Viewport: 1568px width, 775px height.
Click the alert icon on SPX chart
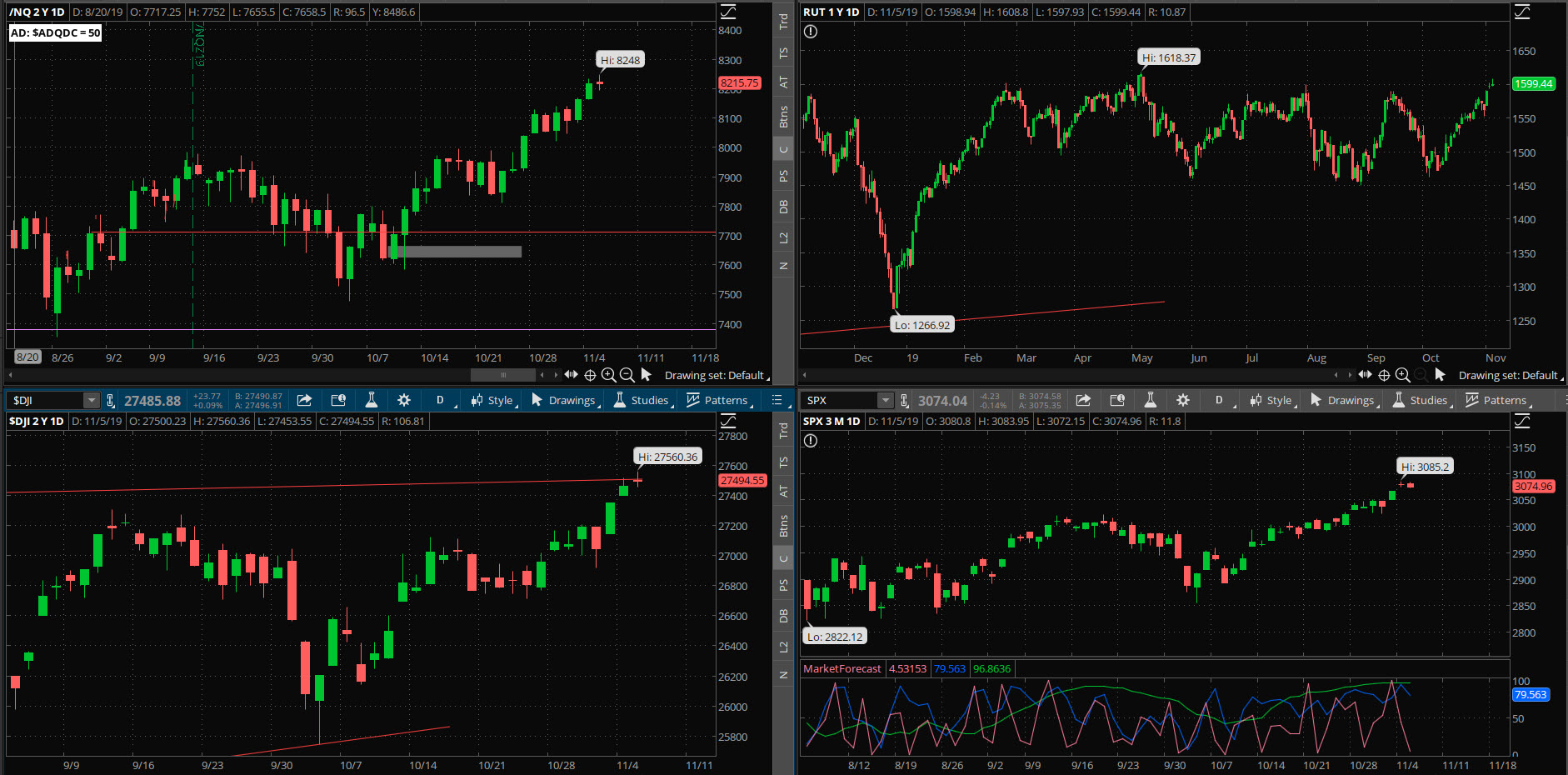pyautogui.click(x=811, y=440)
